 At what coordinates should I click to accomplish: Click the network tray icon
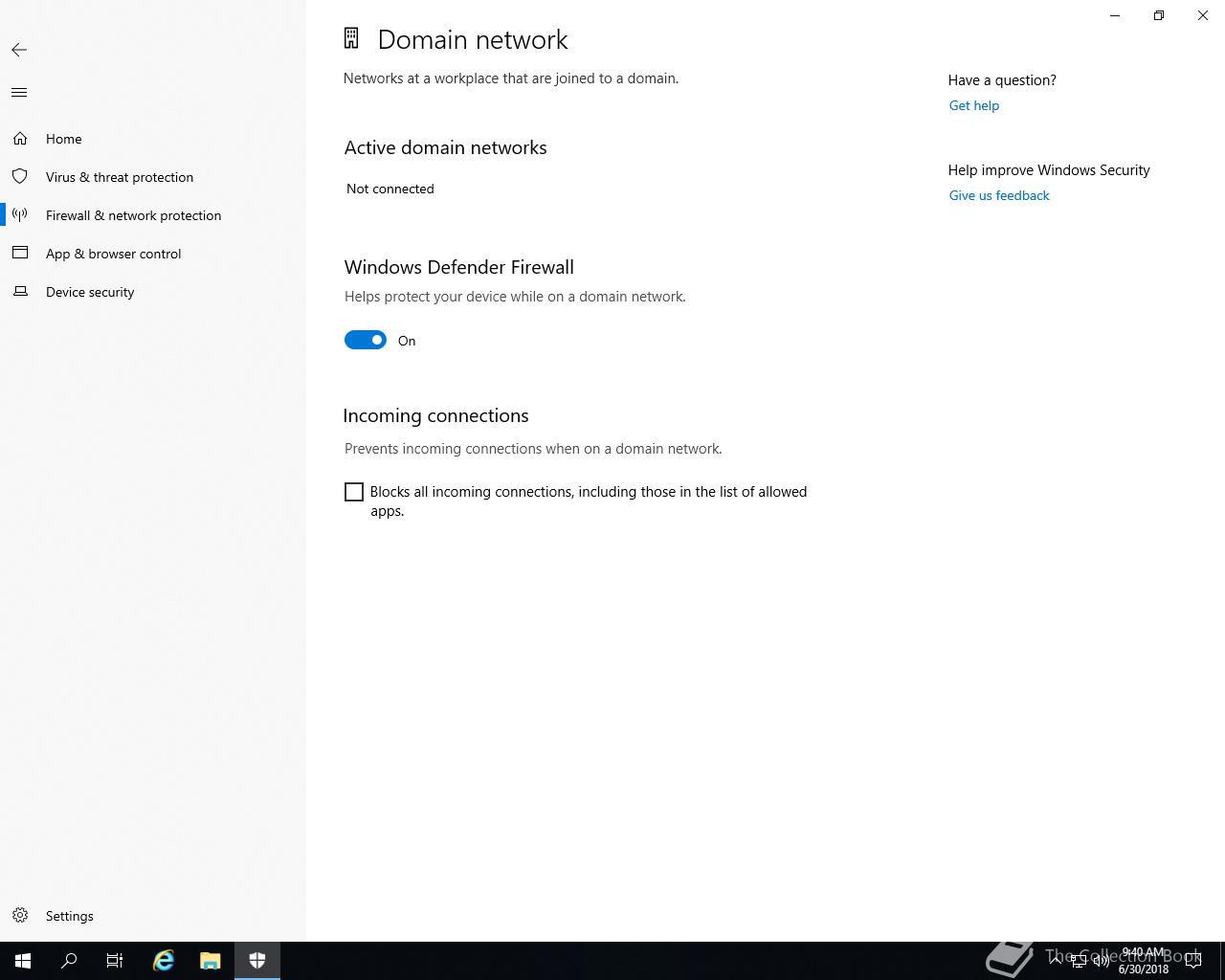1079,961
